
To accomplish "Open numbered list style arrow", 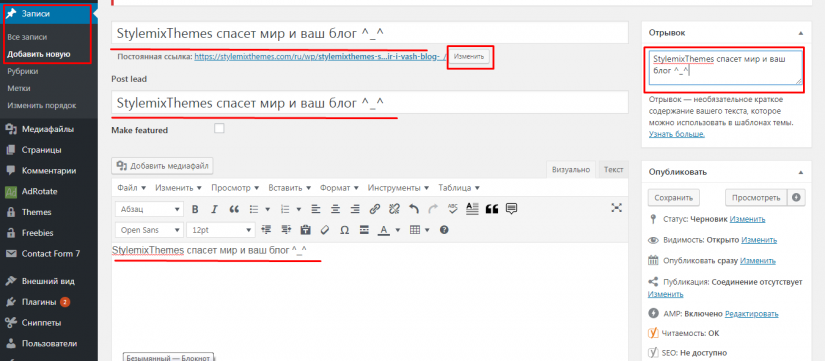I will (299, 209).
